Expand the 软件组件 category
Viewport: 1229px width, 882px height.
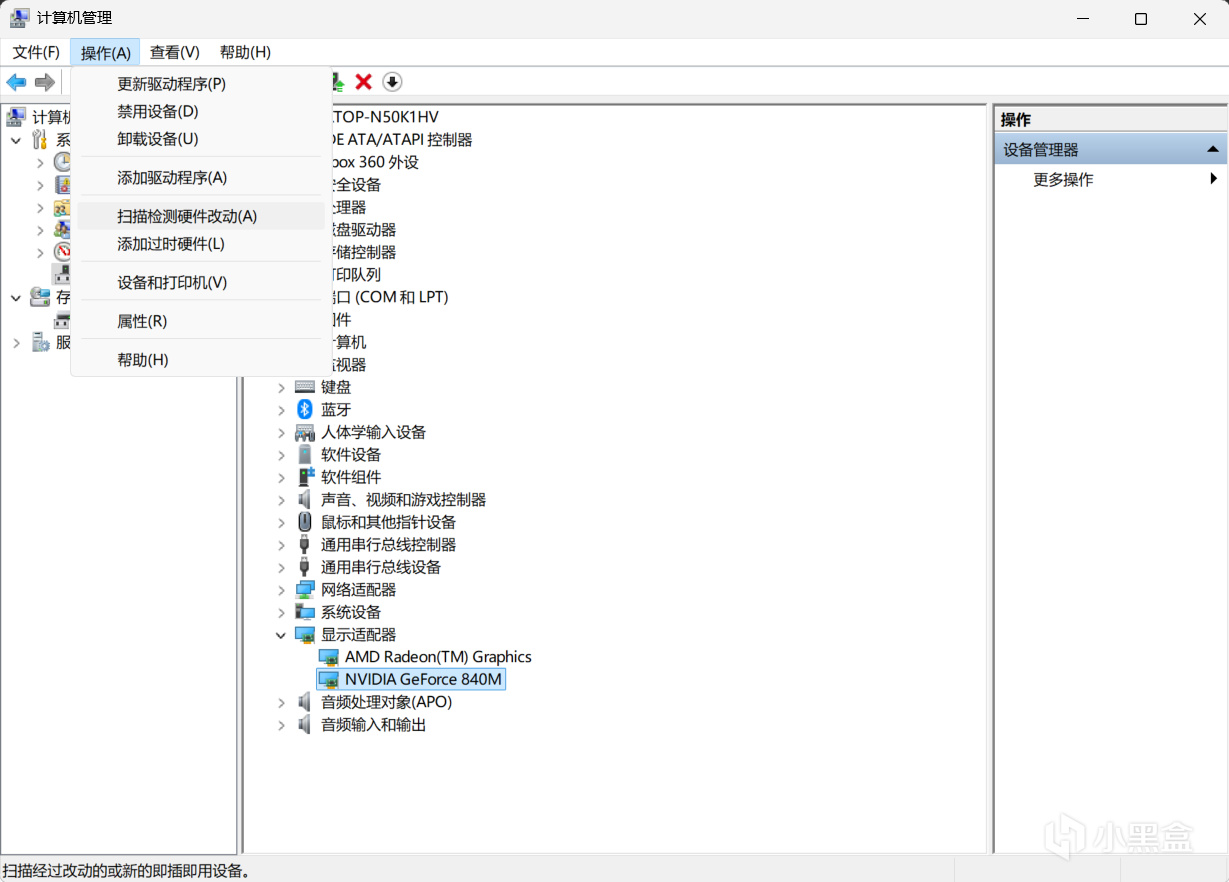click(282, 477)
